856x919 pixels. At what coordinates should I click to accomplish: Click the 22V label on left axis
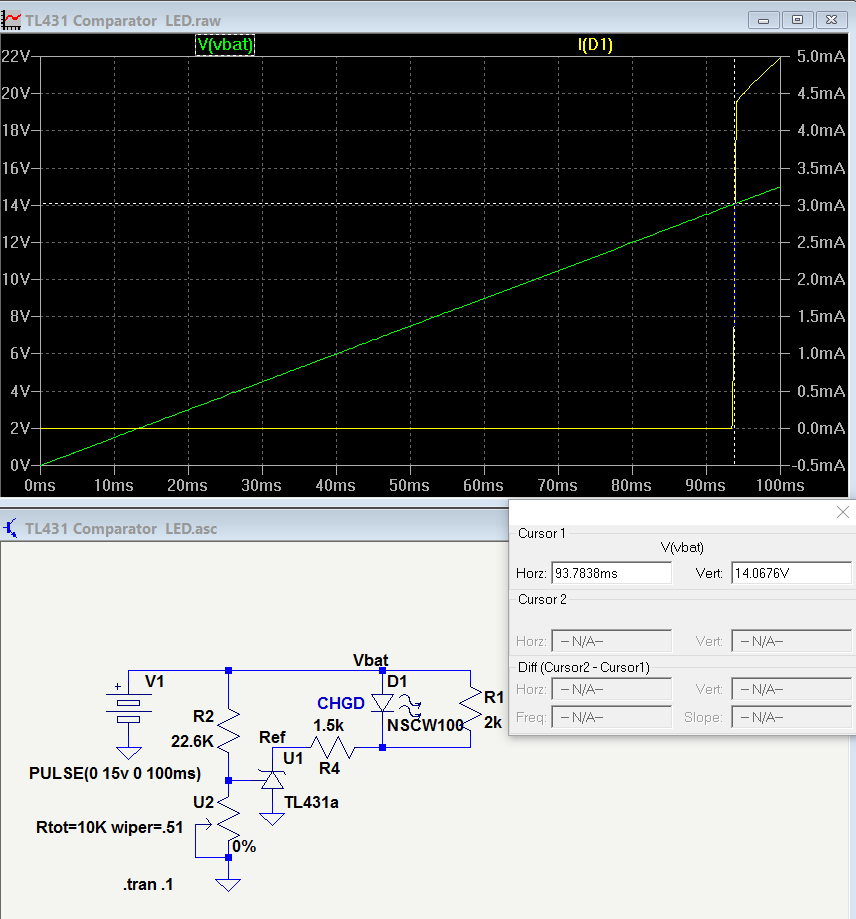tap(16, 56)
